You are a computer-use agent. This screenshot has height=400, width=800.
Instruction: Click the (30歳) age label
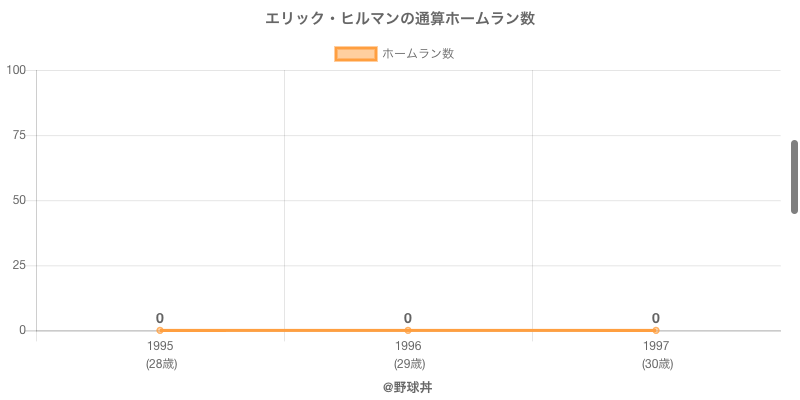(658, 364)
